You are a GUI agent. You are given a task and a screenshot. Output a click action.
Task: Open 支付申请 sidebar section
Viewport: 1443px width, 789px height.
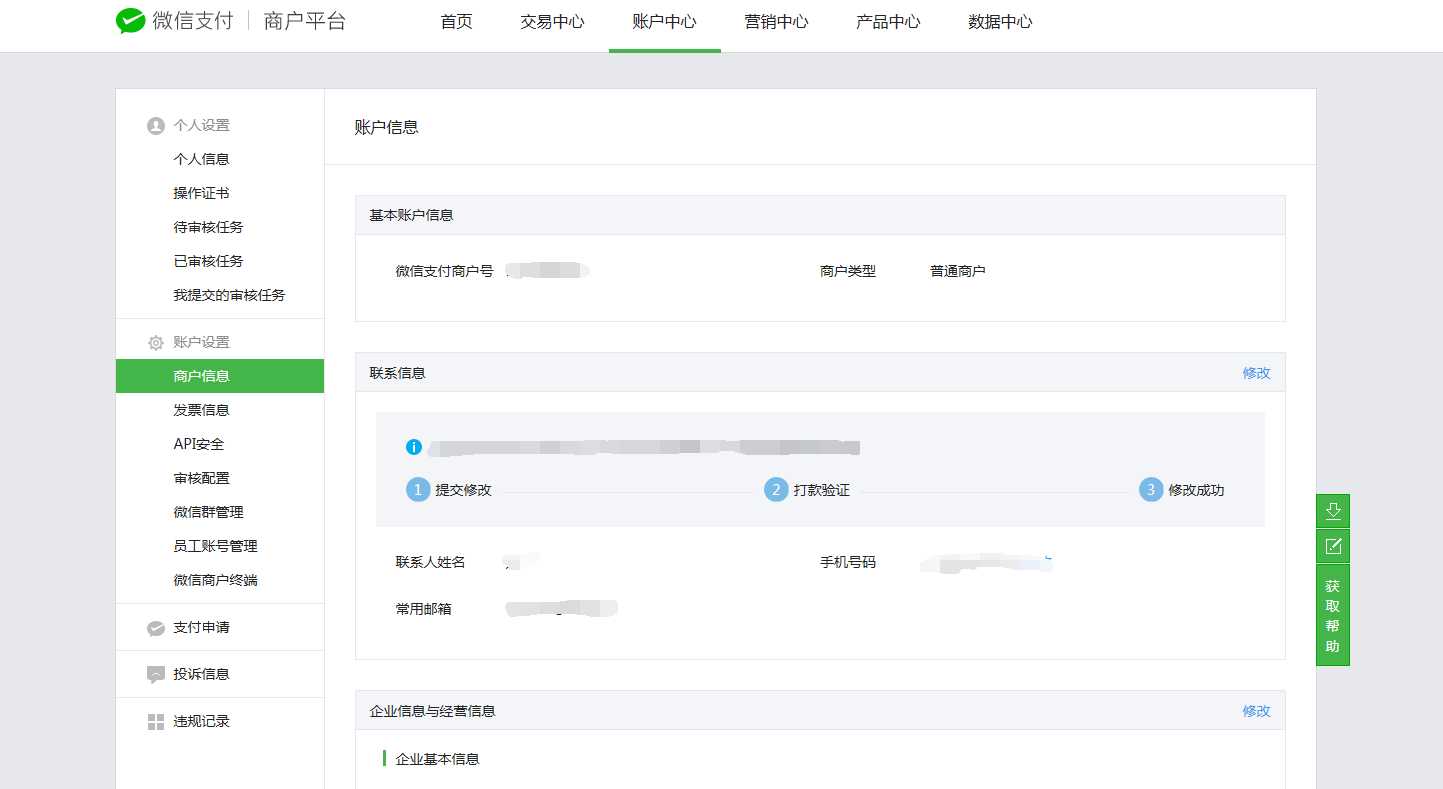click(x=201, y=627)
